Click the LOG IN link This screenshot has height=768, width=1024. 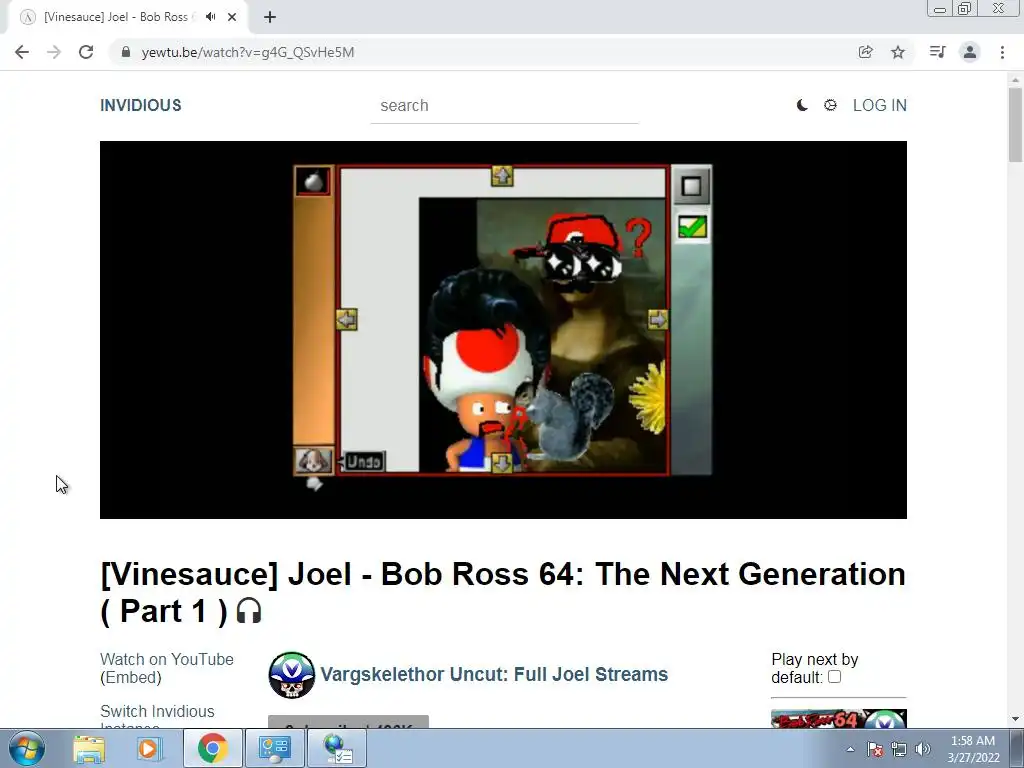click(880, 105)
